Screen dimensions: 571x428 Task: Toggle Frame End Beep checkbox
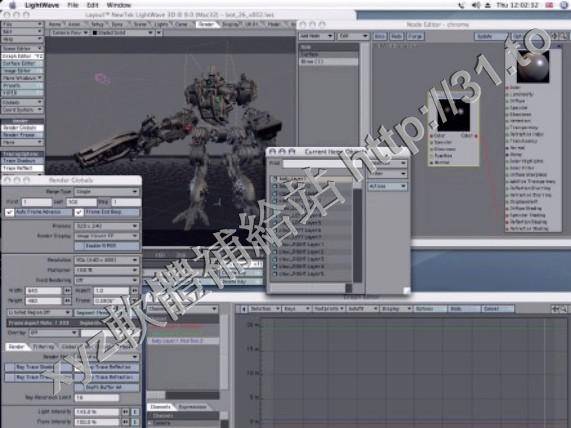point(79,212)
